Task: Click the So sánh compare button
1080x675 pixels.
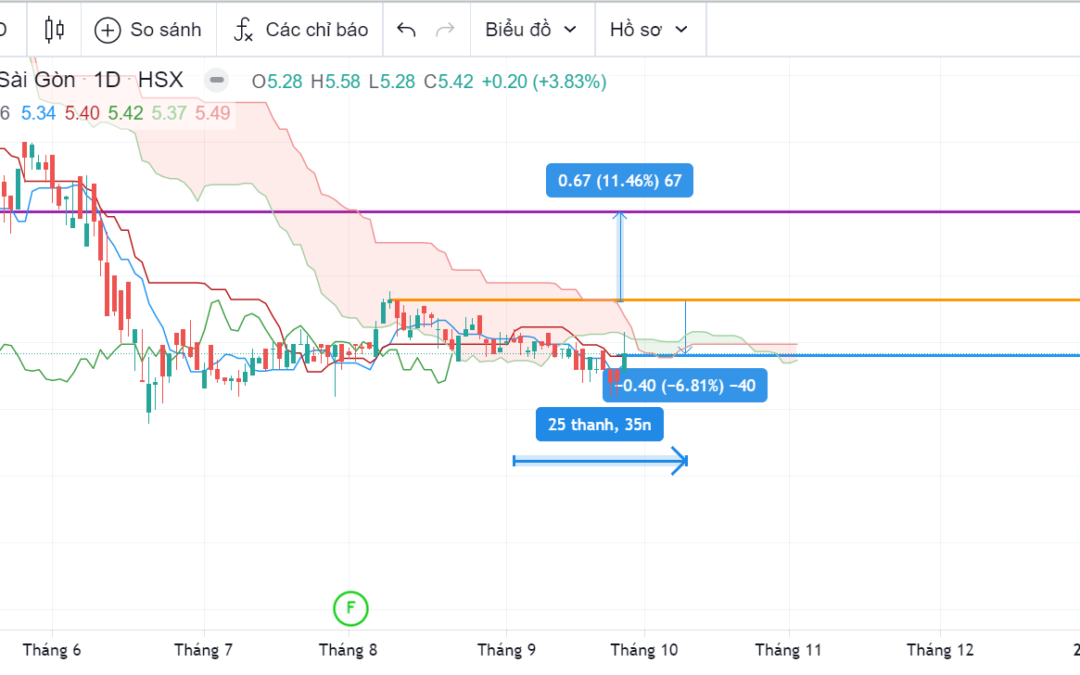Action: 148,29
